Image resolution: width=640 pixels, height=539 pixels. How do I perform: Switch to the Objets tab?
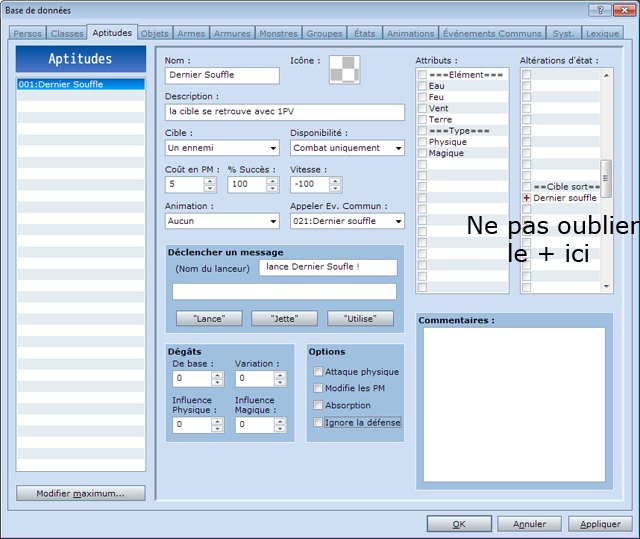click(155, 33)
